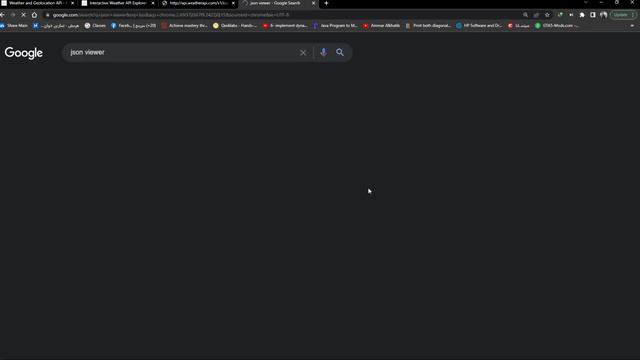Open the implement dynamic YouTube bookmark
640x360 pixels.
click(x=285, y=25)
